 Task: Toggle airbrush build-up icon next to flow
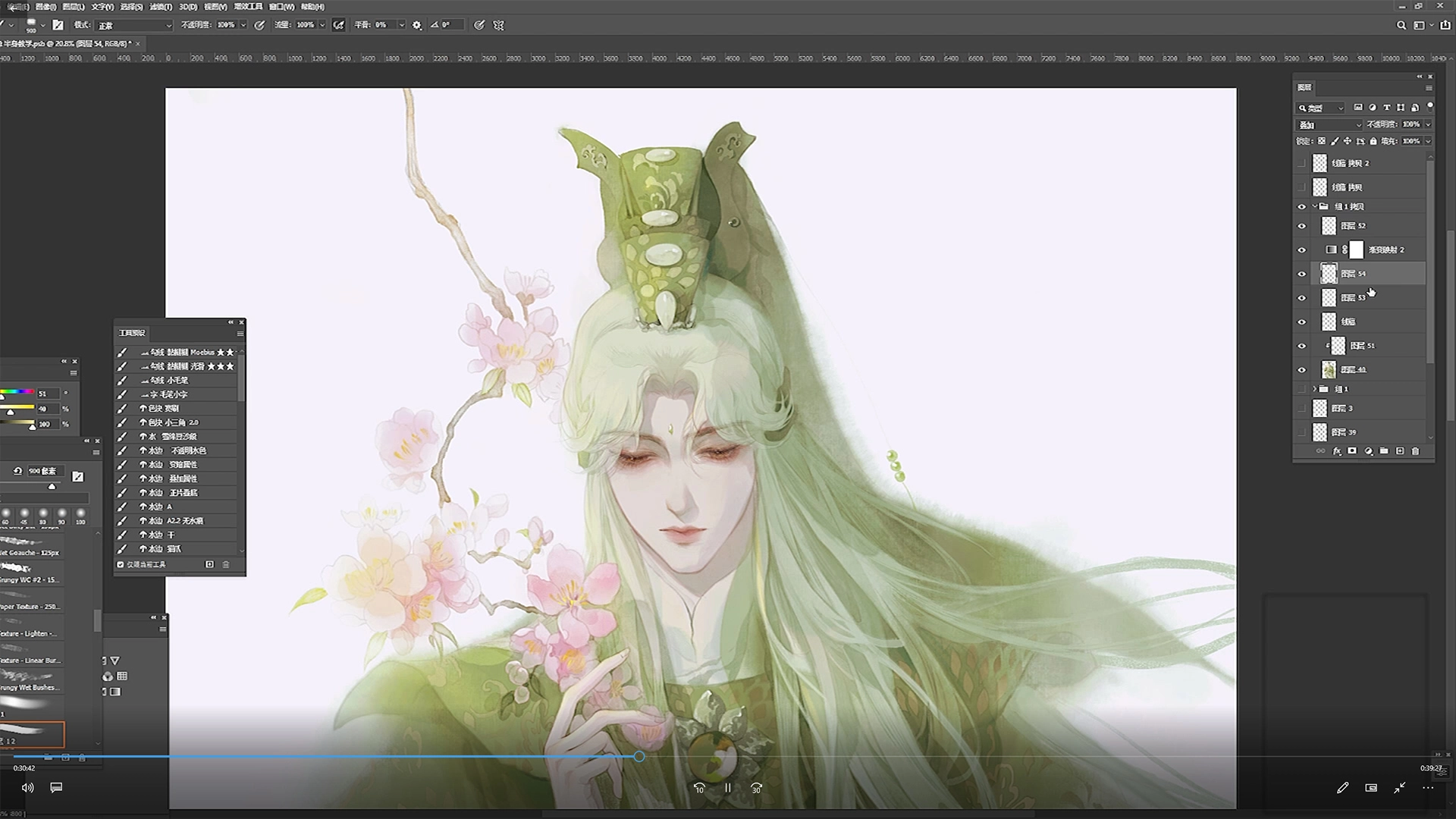coord(339,25)
